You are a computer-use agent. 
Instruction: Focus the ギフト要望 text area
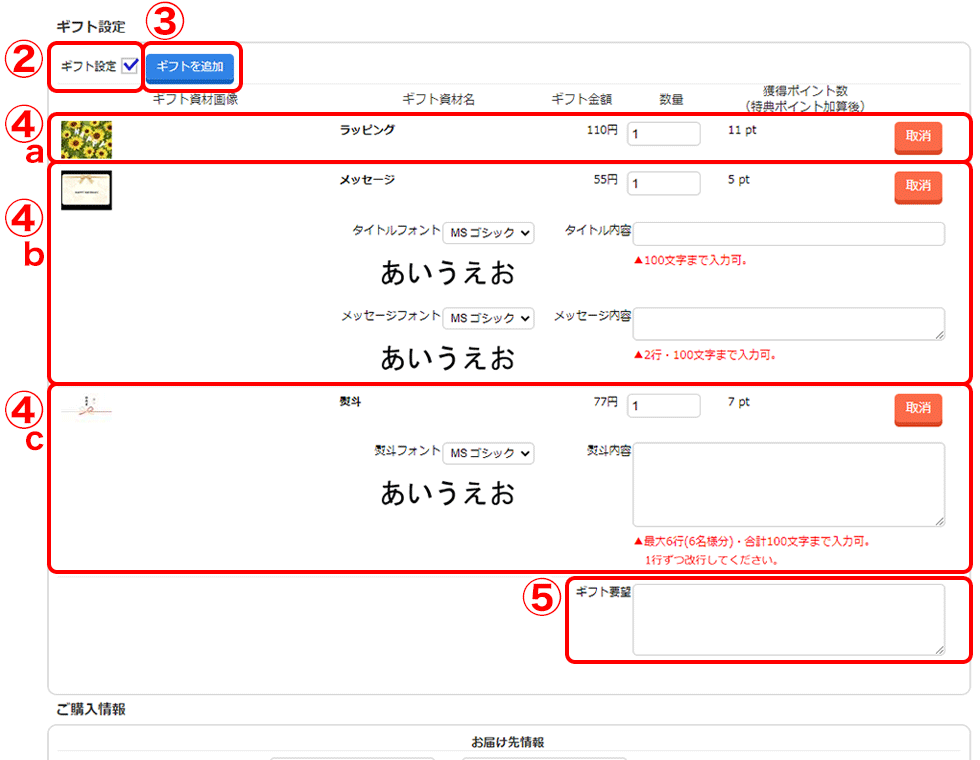(788, 619)
